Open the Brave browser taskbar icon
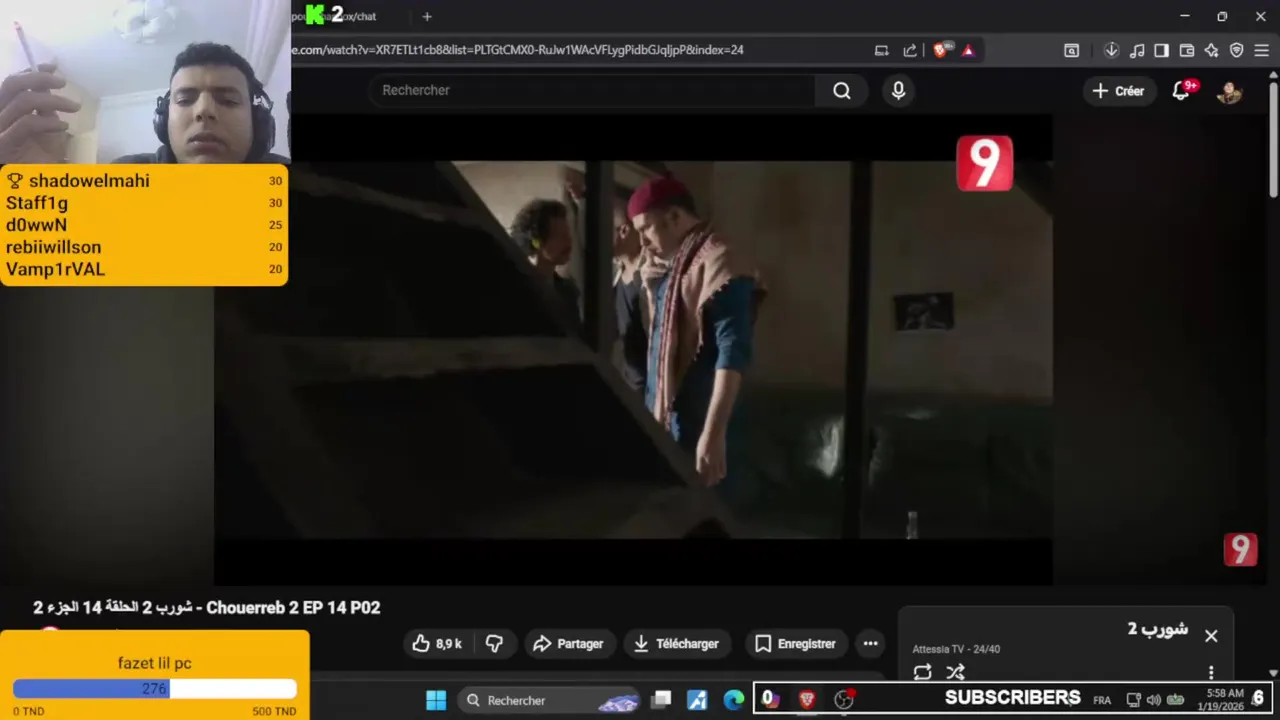This screenshot has height=720, width=1280. pyautogui.click(x=806, y=700)
